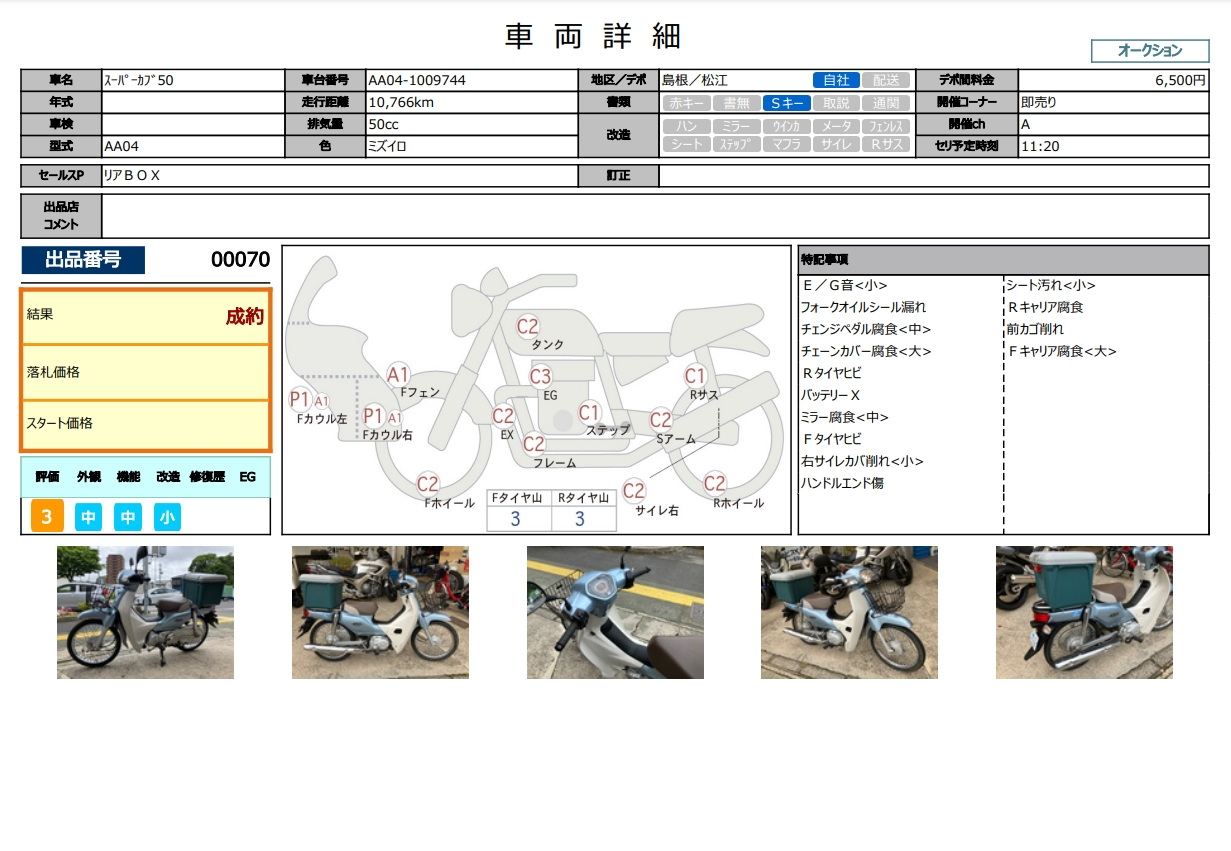Click the lot number 00070
The image size is (1231, 851).
[240, 260]
